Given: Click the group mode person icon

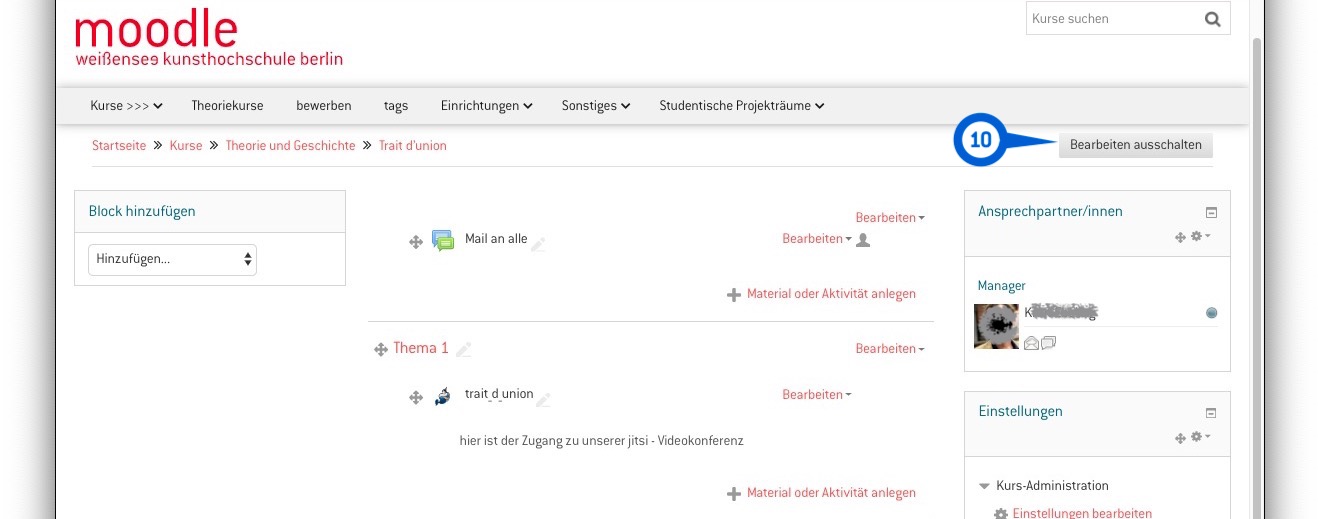Looking at the screenshot, I should point(864,240).
